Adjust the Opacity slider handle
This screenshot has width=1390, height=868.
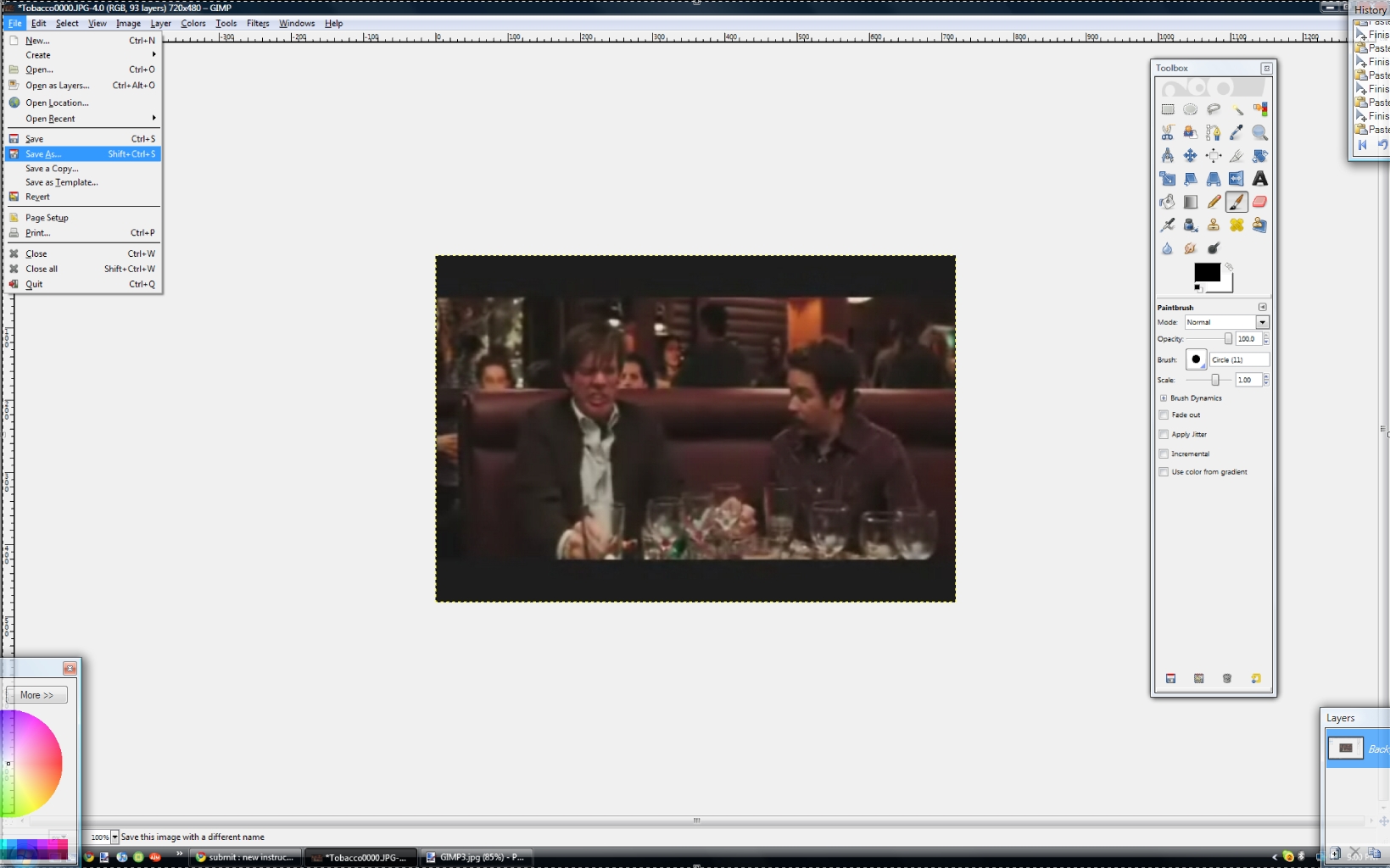pos(1228,339)
